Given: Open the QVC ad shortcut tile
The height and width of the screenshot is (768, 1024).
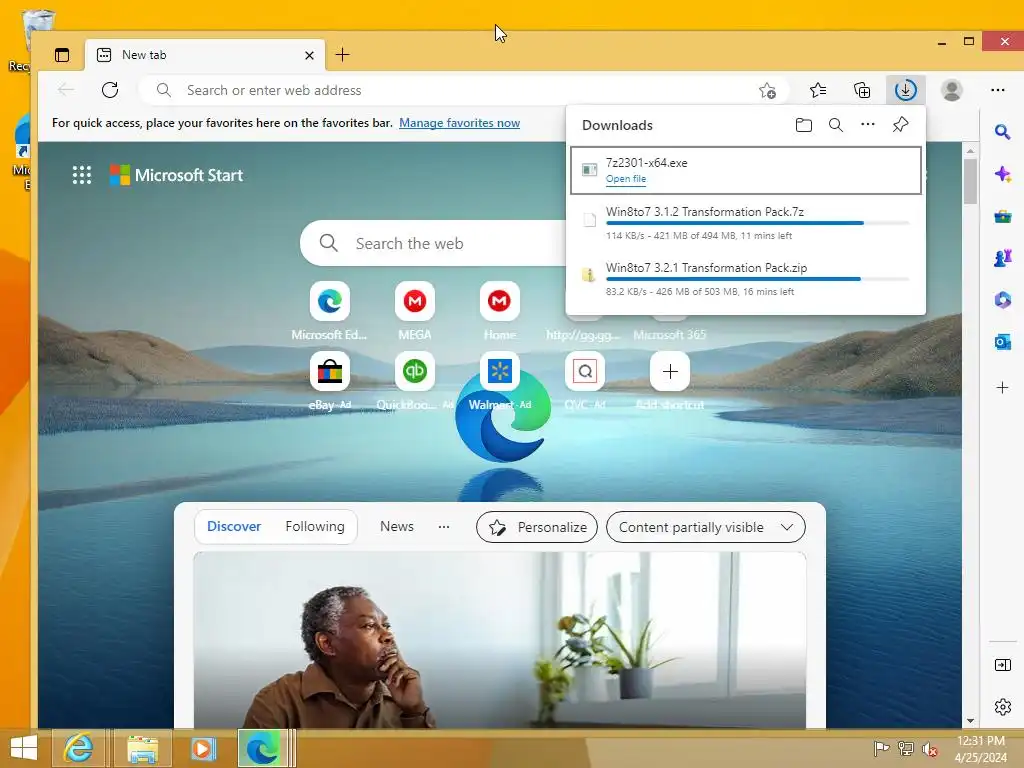Looking at the screenshot, I should click(x=584, y=372).
